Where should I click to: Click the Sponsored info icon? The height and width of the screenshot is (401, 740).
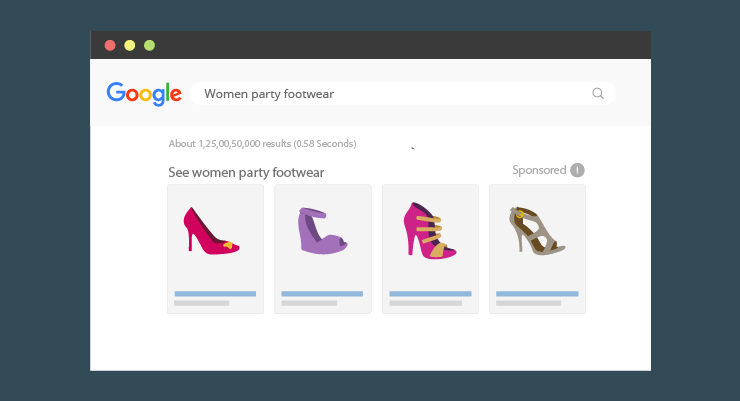pos(577,170)
